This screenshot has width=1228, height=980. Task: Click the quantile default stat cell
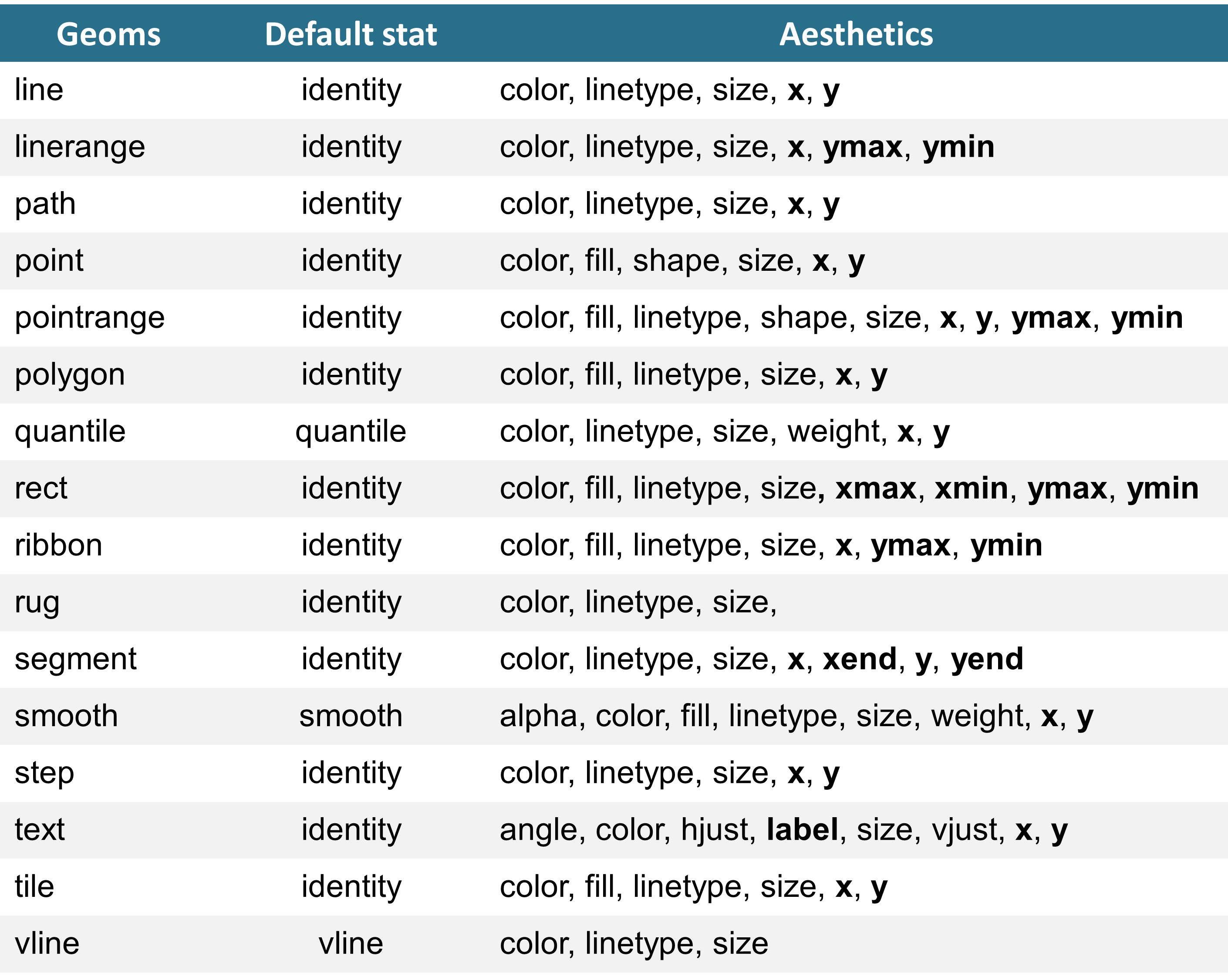pyautogui.click(x=351, y=431)
